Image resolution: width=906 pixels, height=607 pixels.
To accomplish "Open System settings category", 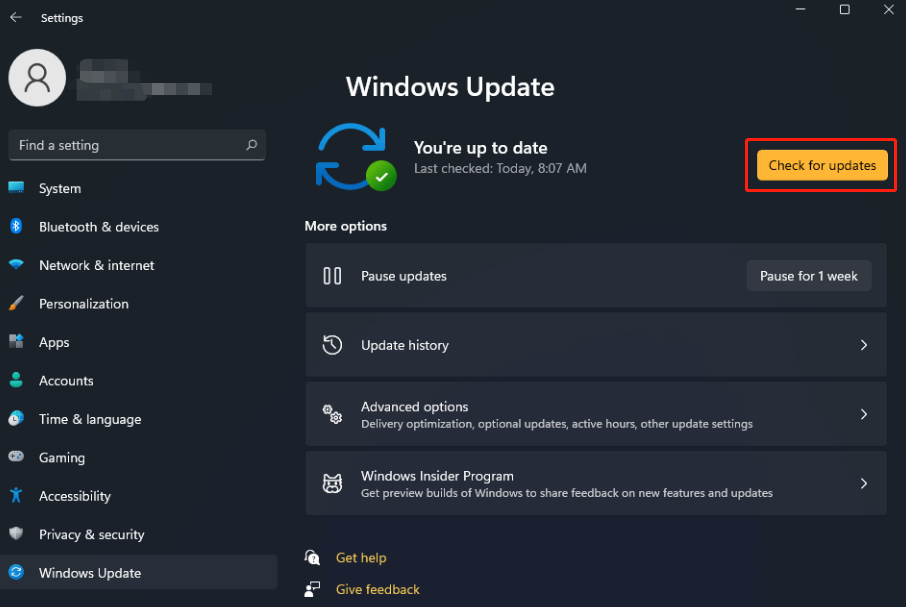I will [x=139, y=188].
